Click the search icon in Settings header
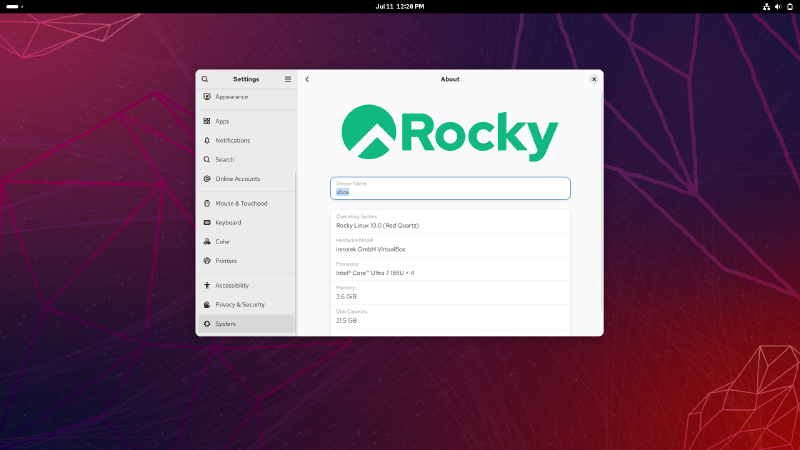Screen dimensions: 800x450 [x=205, y=79]
